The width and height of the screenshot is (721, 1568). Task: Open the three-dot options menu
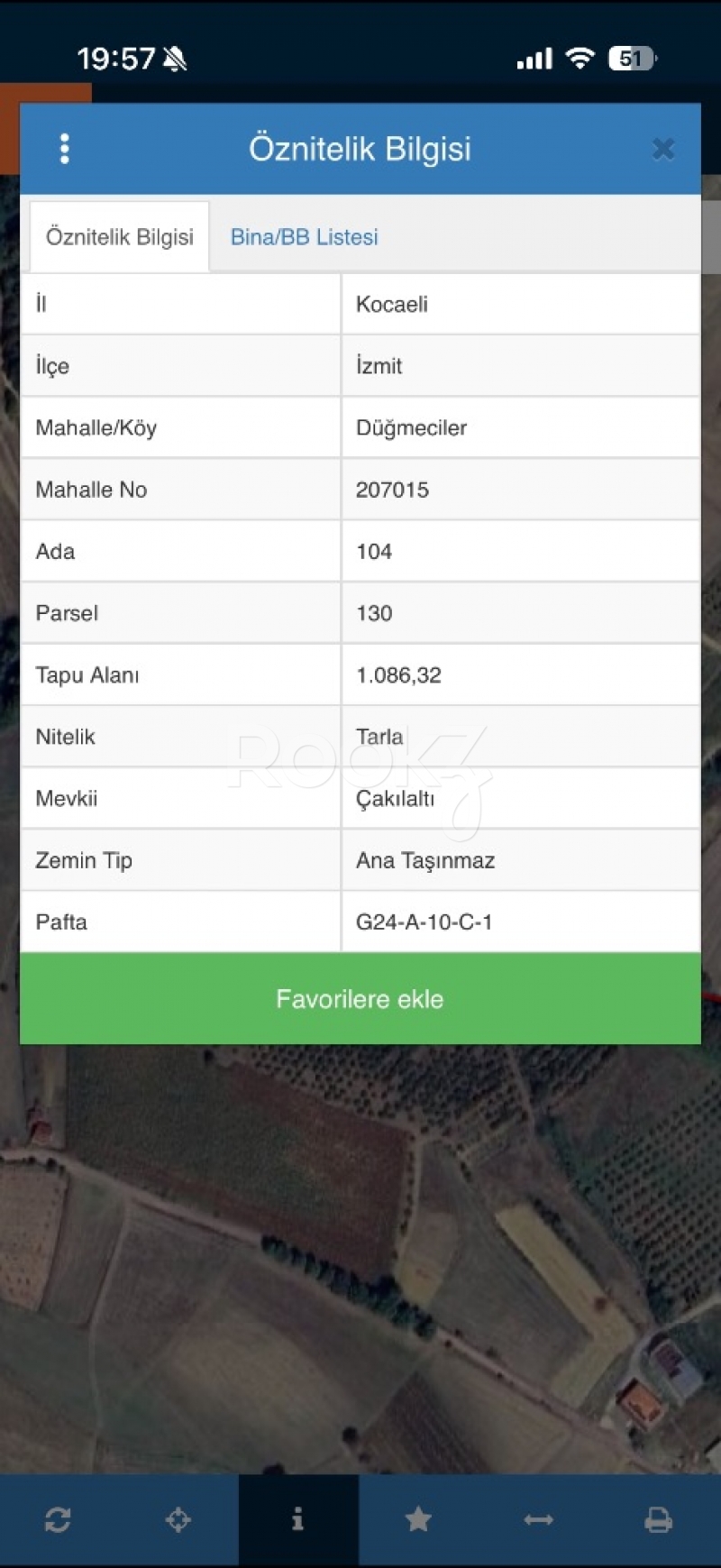click(64, 149)
